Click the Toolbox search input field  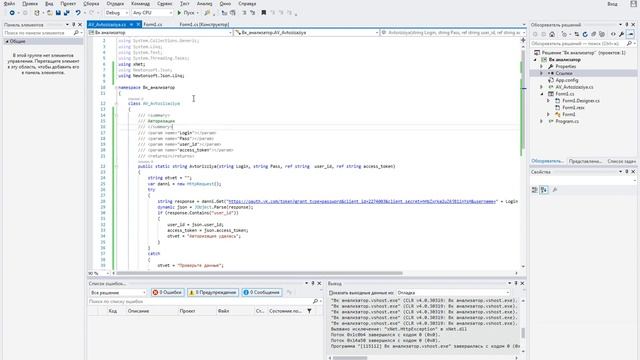[39, 33]
